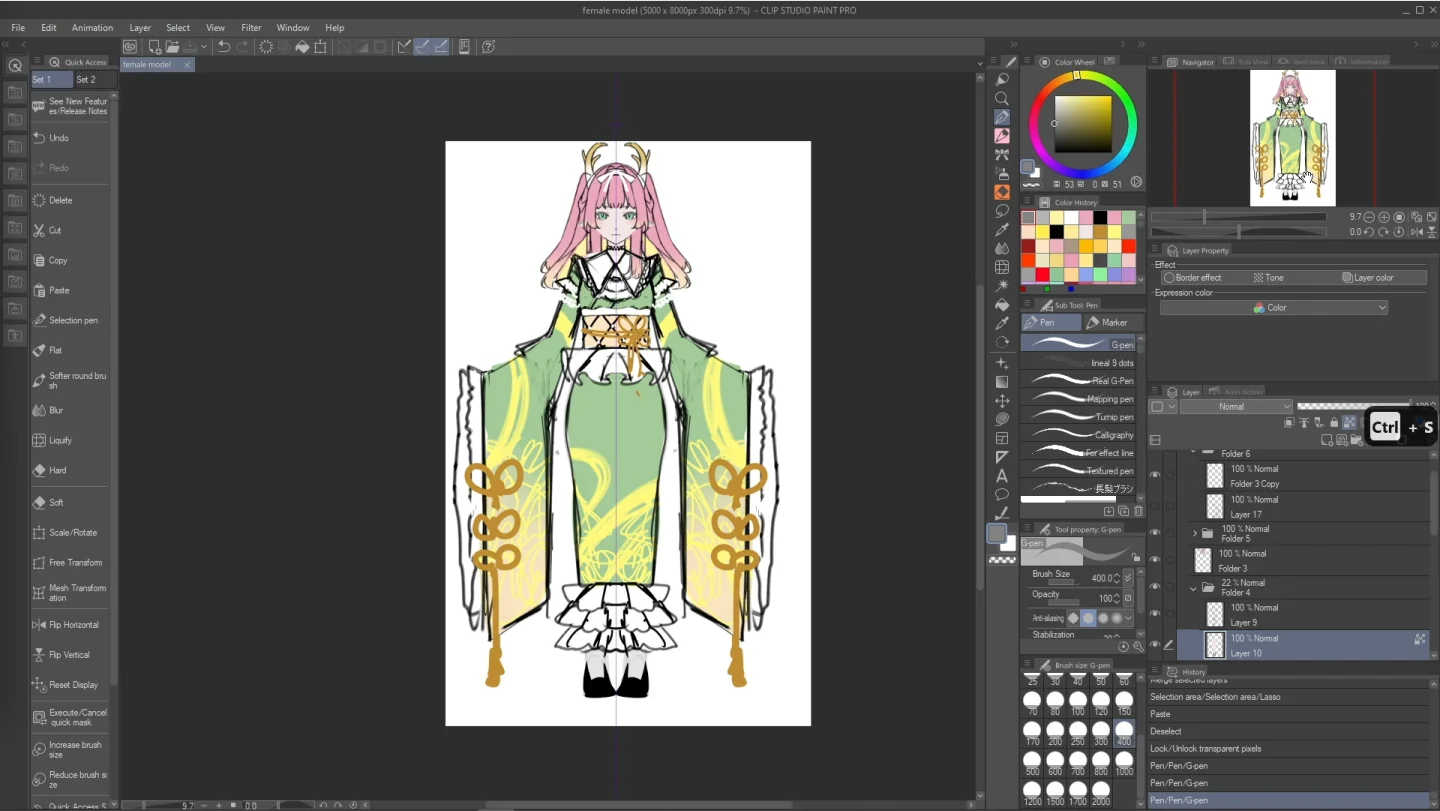Click Liquify in Quick Access
The height and width of the screenshot is (811, 1440).
coord(70,440)
